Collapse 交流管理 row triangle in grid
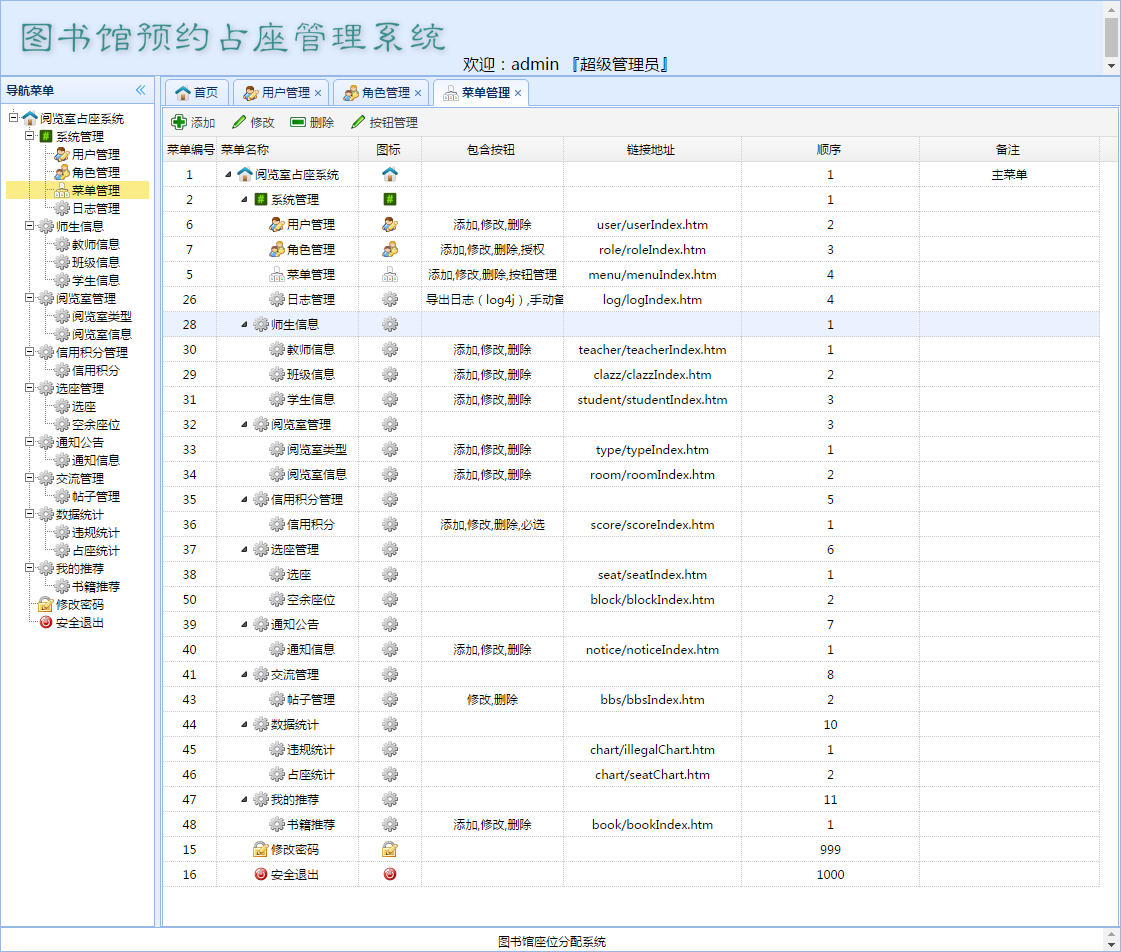Viewport: 1121px width, 952px height. click(244, 675)
